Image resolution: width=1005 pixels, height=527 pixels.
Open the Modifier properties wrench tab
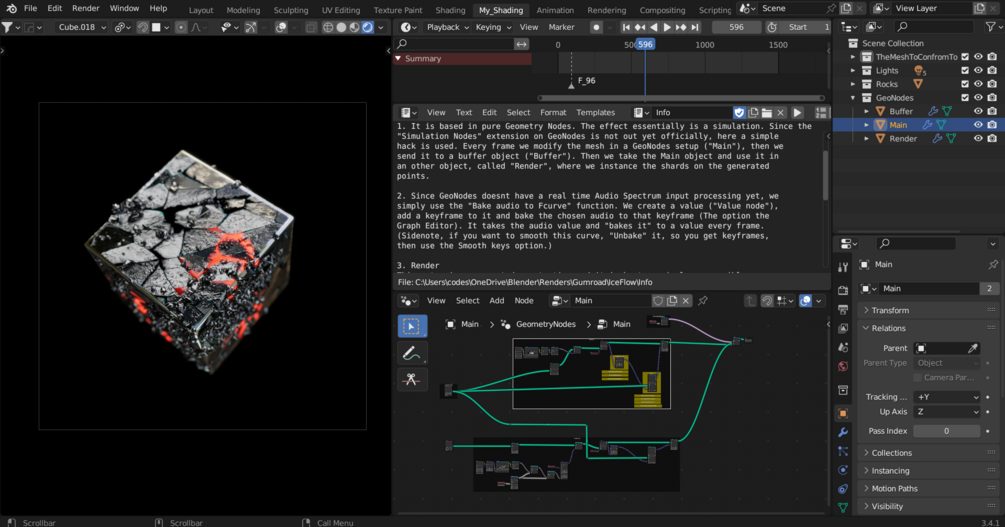[843, 432]
